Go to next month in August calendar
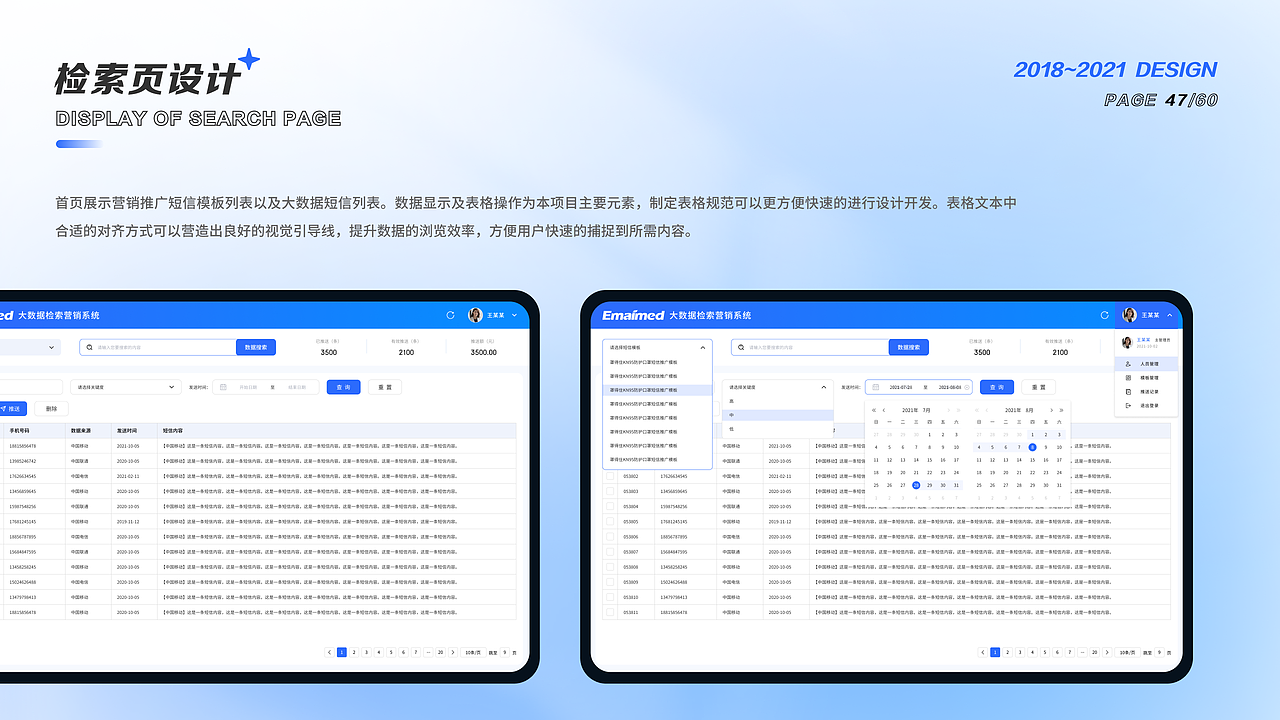 [1051, 410]
